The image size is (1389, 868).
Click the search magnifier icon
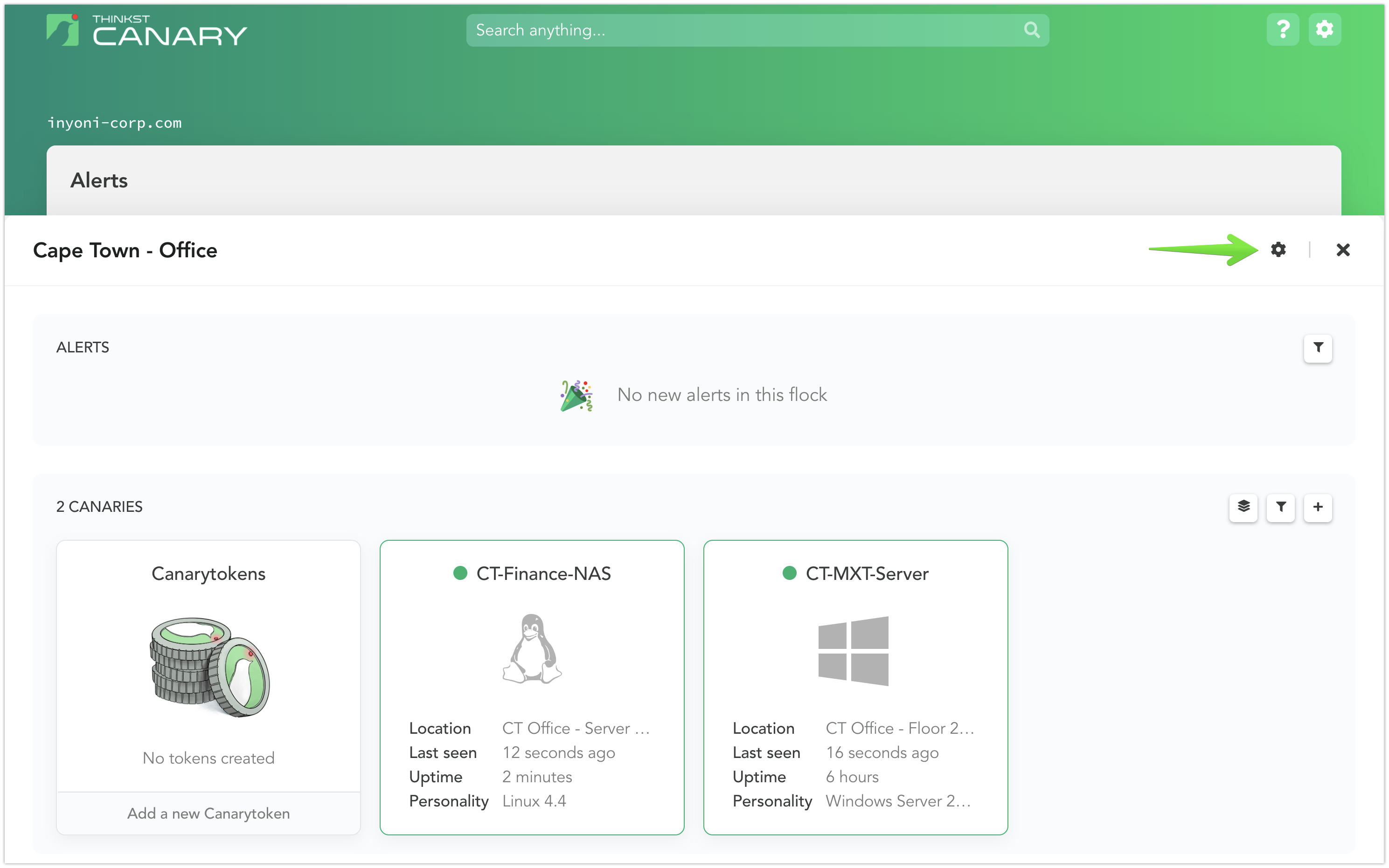[x=1031, y=30]
